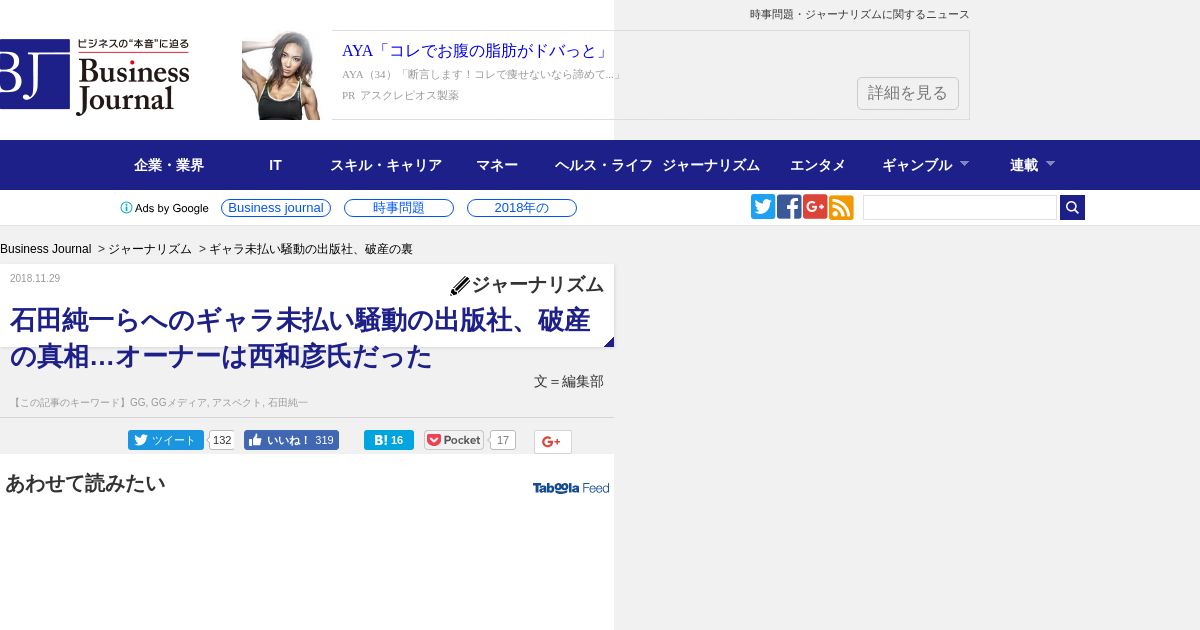Screen dimensions: 1200x630
Task: Open the Google+ social icon
Action: (815, 207)
